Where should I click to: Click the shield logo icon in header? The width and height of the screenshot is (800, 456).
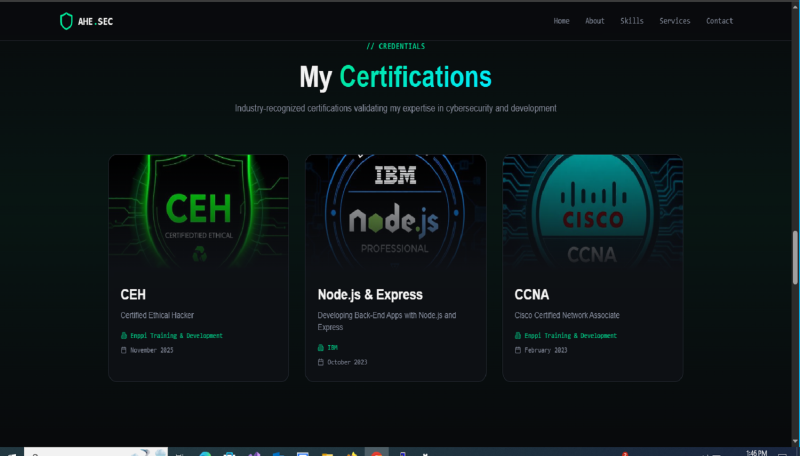point(66,21)
